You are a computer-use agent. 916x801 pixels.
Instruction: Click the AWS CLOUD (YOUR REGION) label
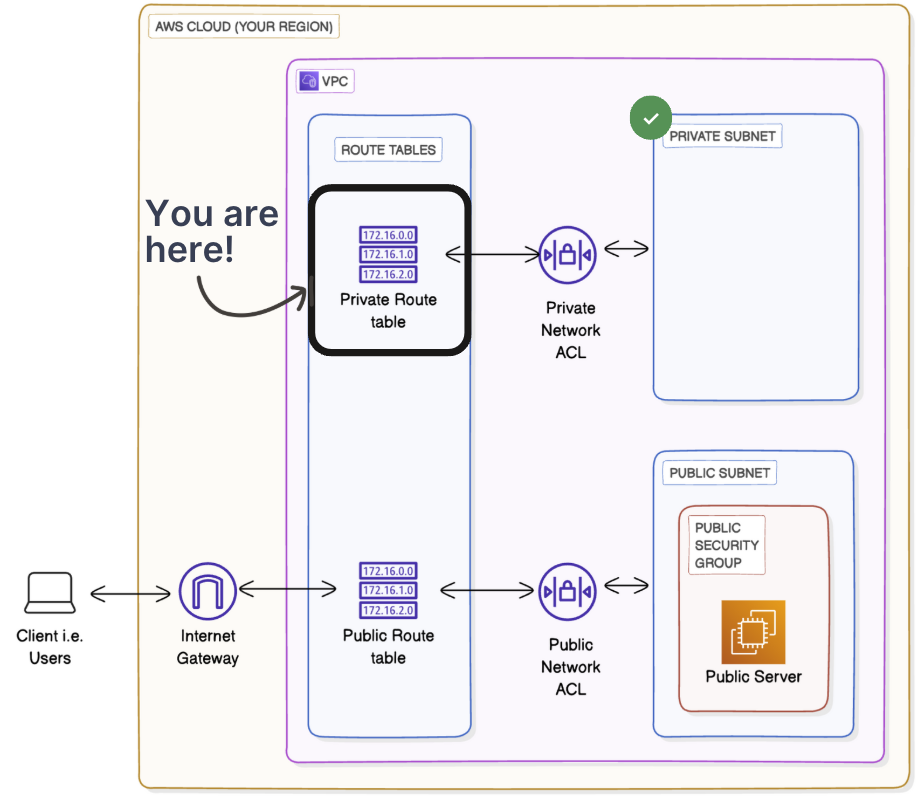244,27
